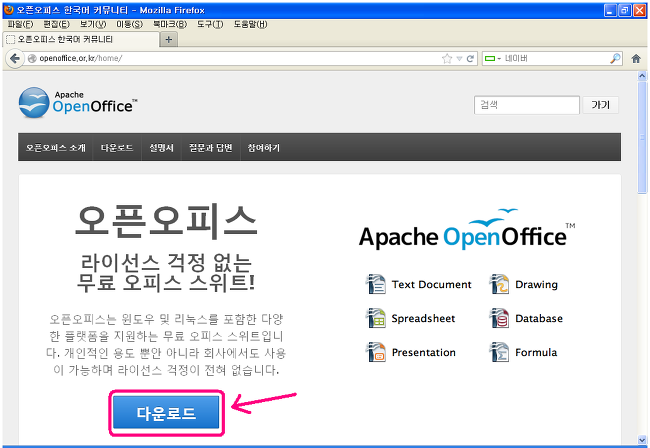Click the Formula label
The image size is (650, 448).
536,352
